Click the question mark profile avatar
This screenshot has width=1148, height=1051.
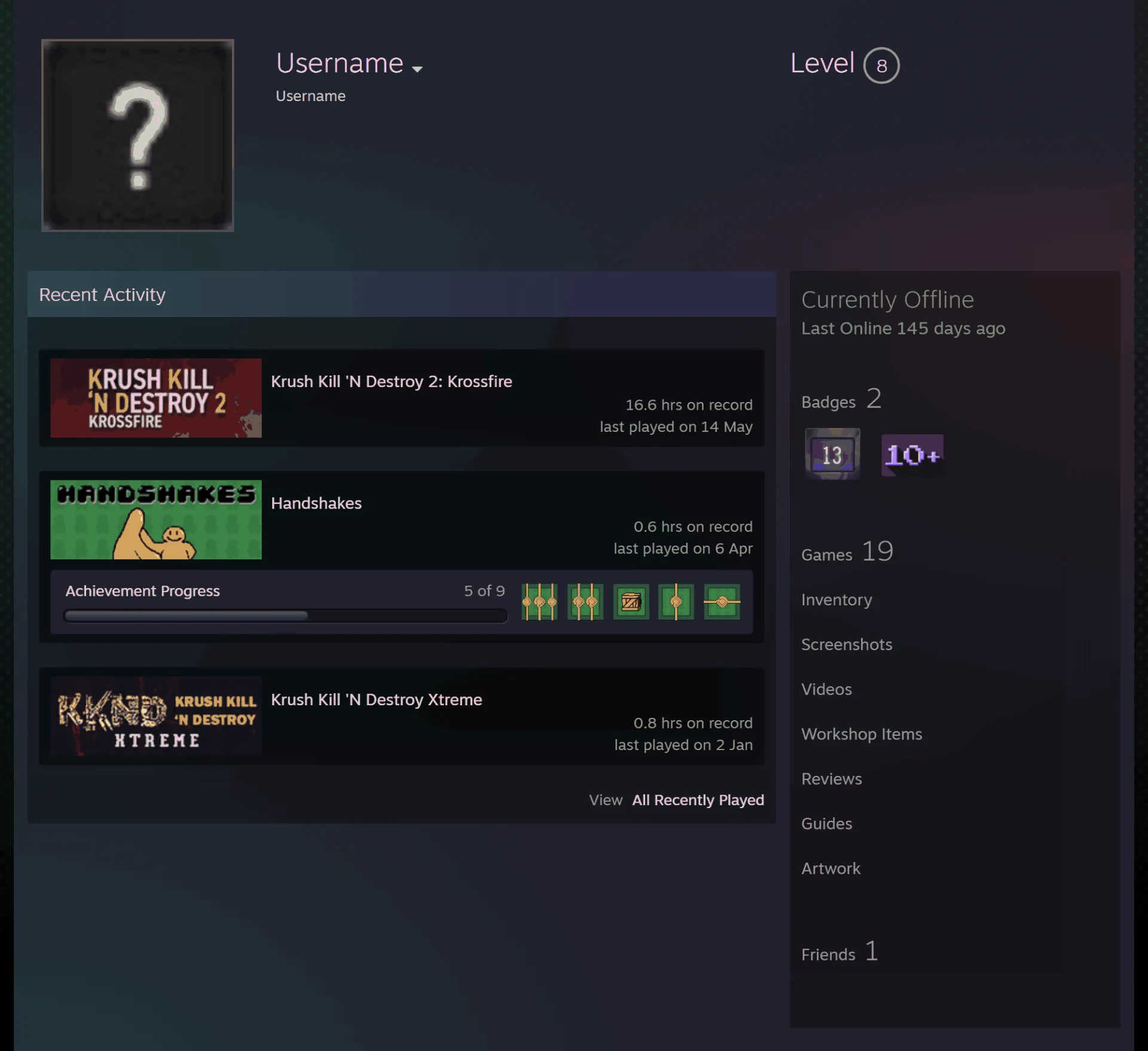click(x=138, y=135)
